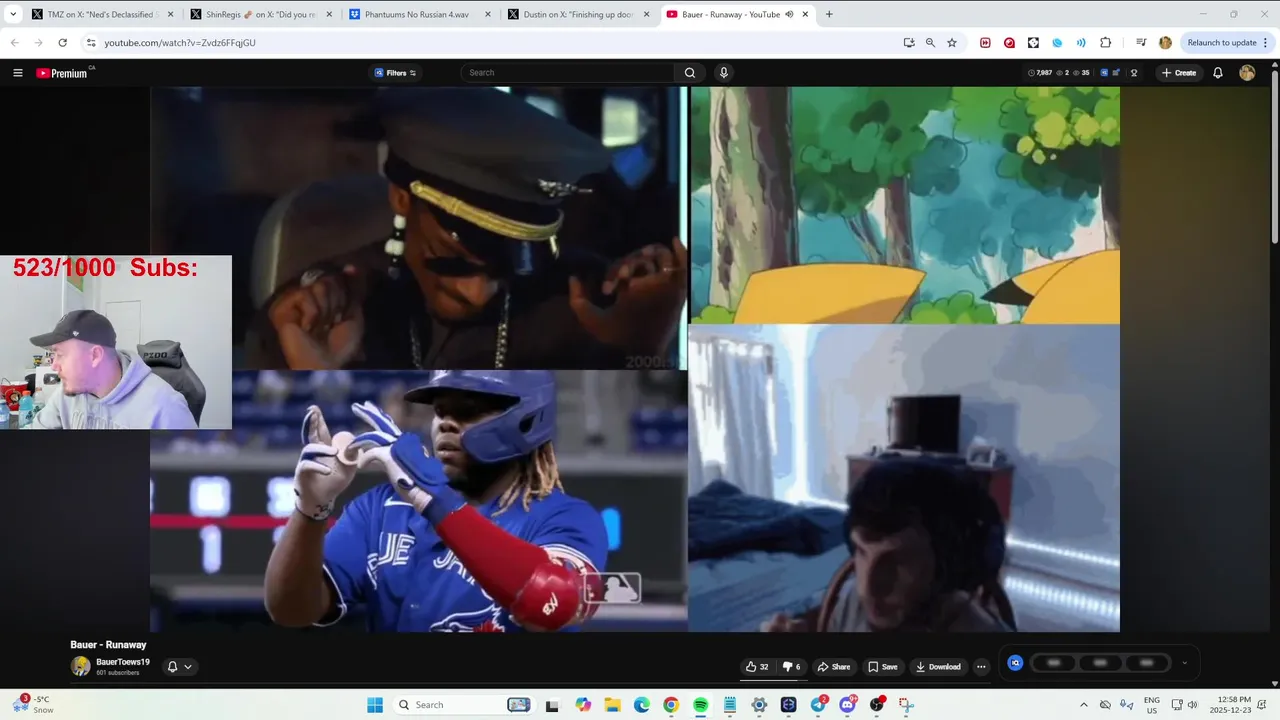
Task: Click the youtube.com address bar URL
Action: click(x=180, y=43)
